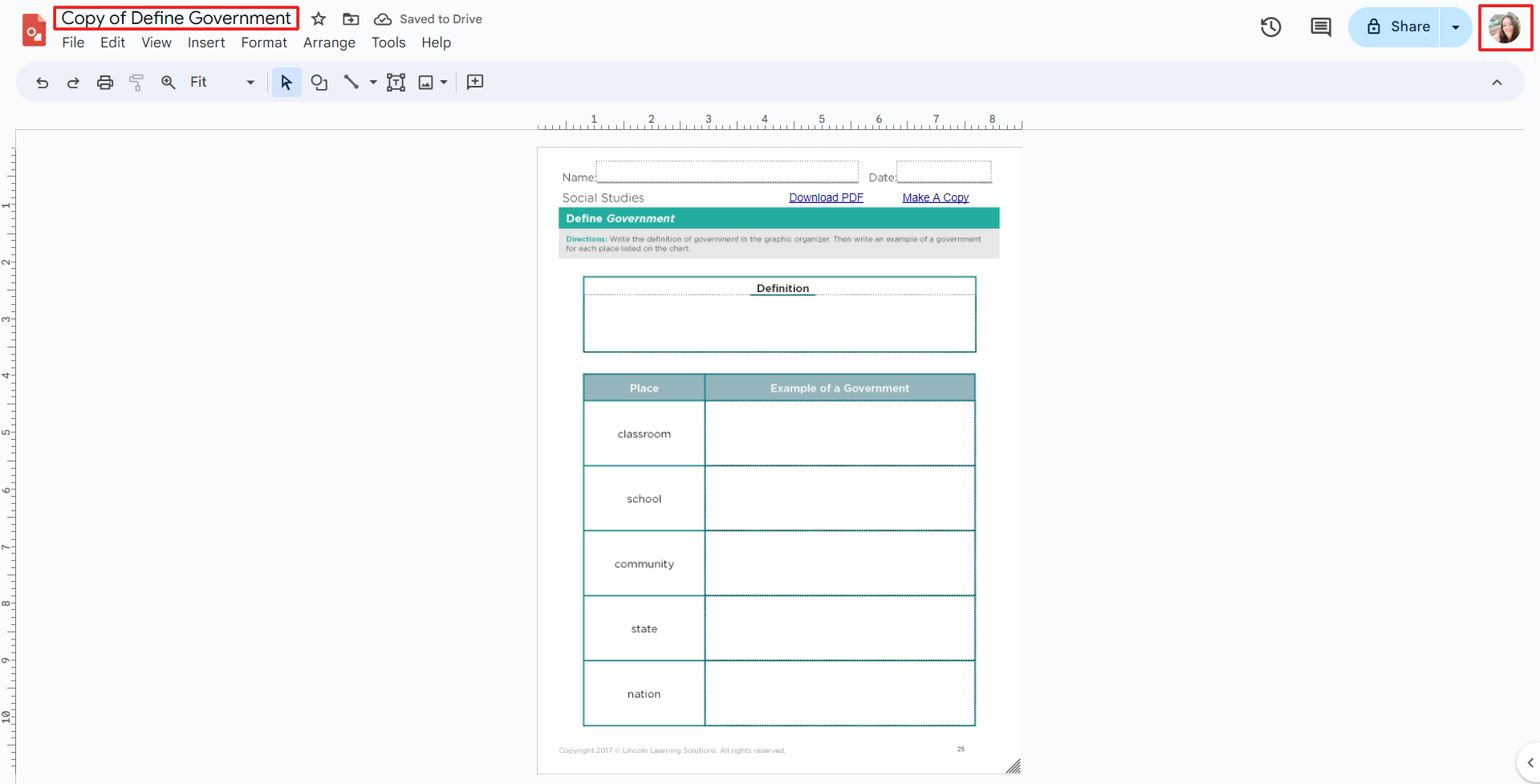
Task: Open the Insert menu
Action: 206,43
